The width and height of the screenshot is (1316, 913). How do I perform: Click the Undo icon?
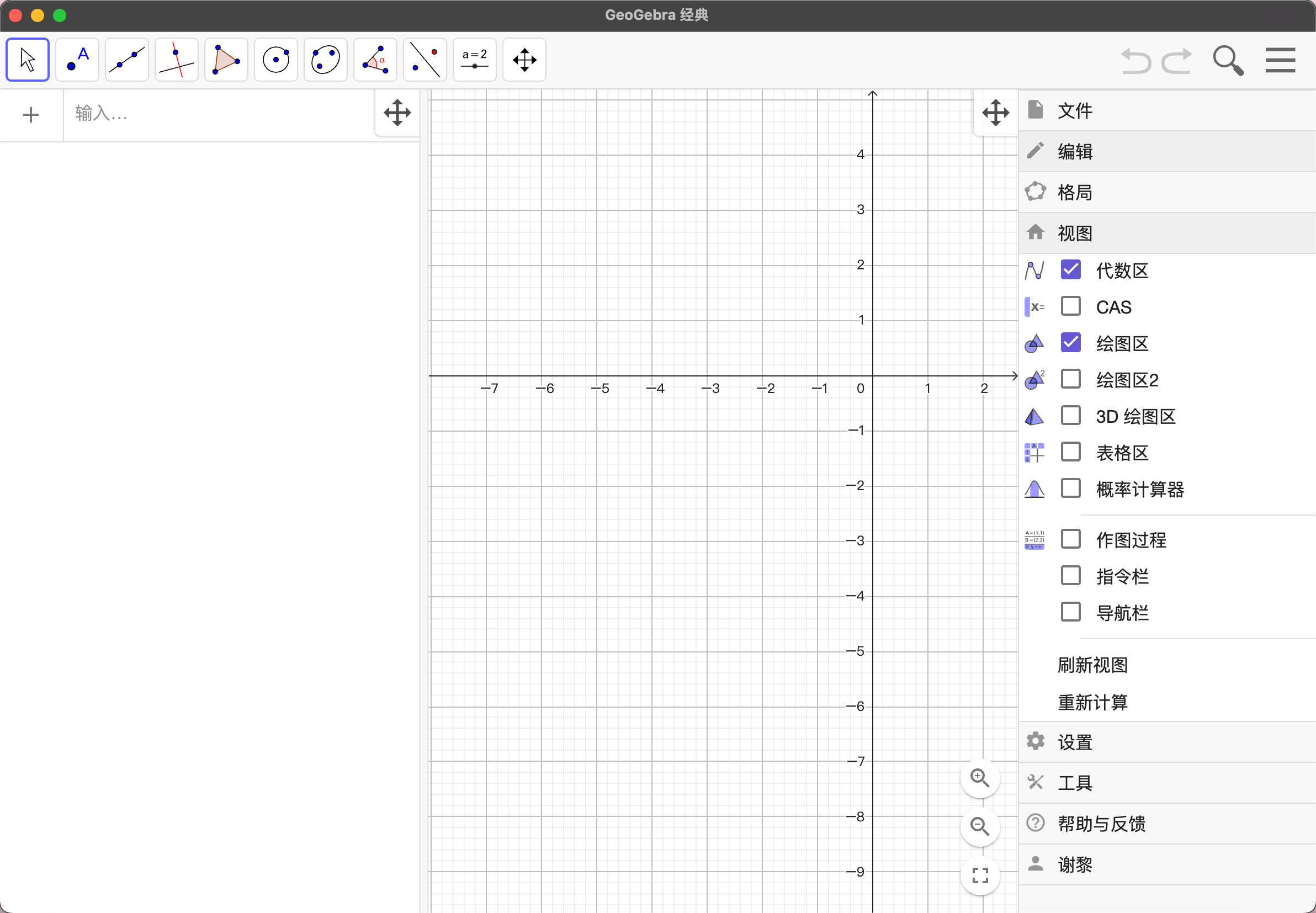[1136, 60]
